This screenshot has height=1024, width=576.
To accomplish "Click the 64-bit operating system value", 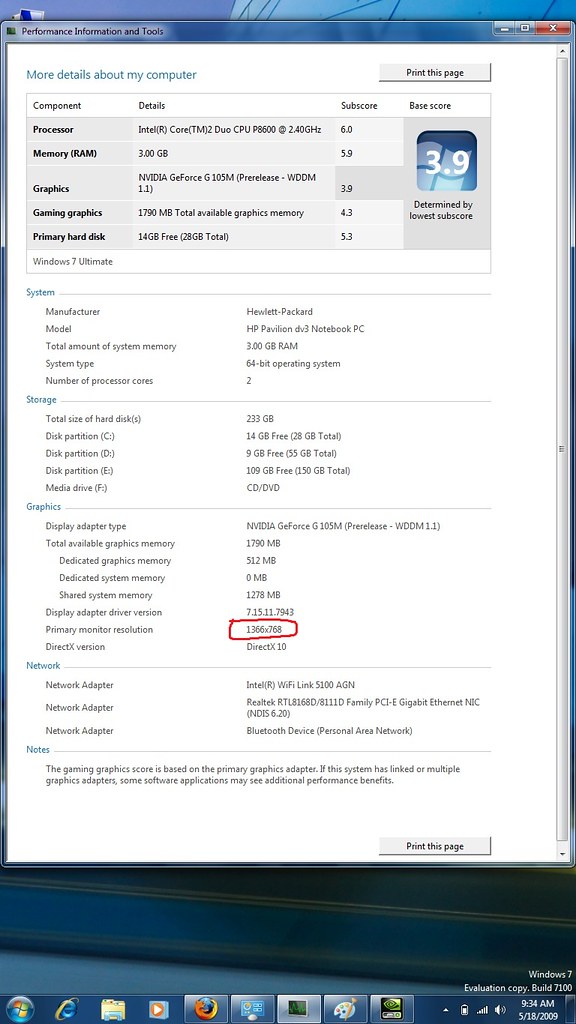I will pos(293,363).
